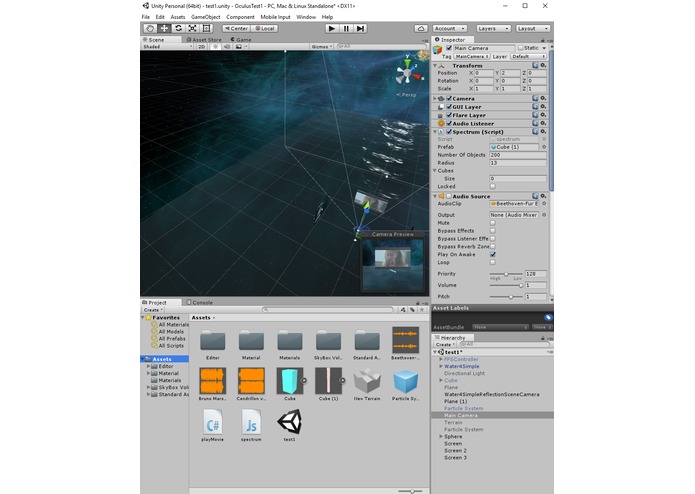Disable the Spectrum (Script) checkbox
Image resolution: width=695 pixels, height=494 pixels.
pyautogui.click(x=449, y=132)
